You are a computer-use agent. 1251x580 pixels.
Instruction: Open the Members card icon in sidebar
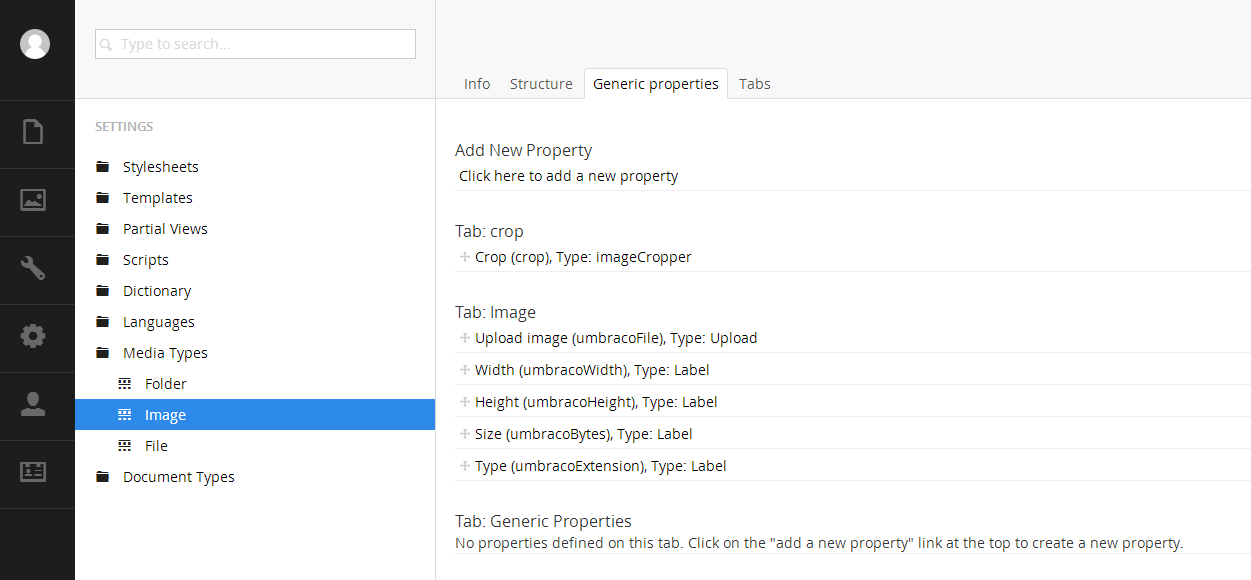(x=33, y=472)
